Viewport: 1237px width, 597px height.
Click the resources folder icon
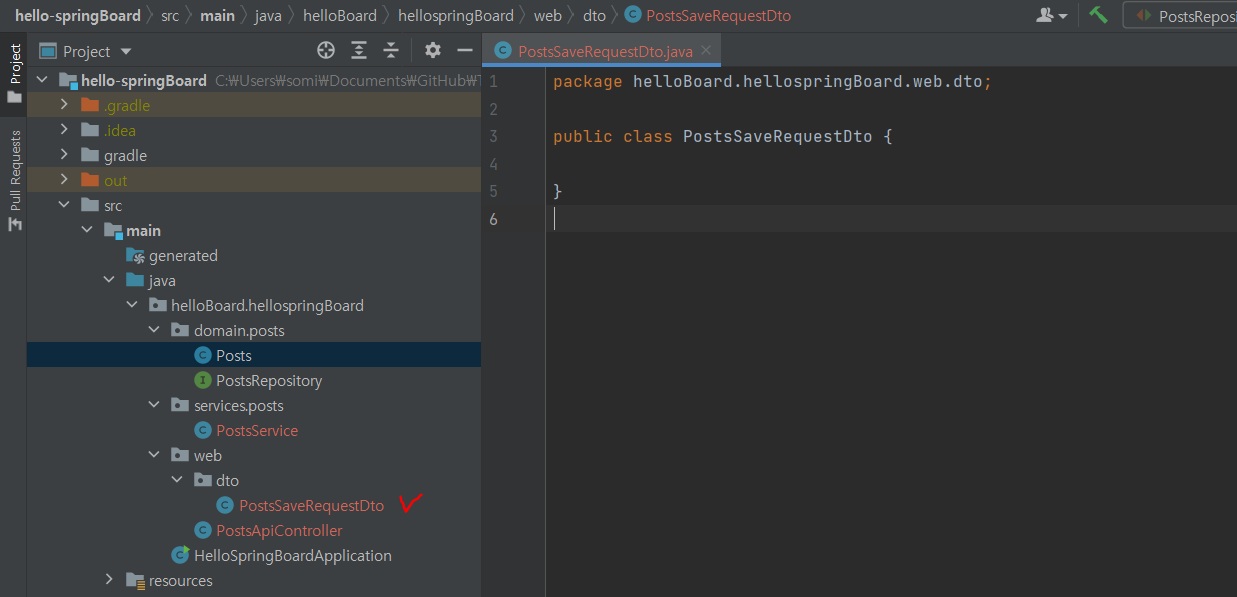tap(135, 580)
